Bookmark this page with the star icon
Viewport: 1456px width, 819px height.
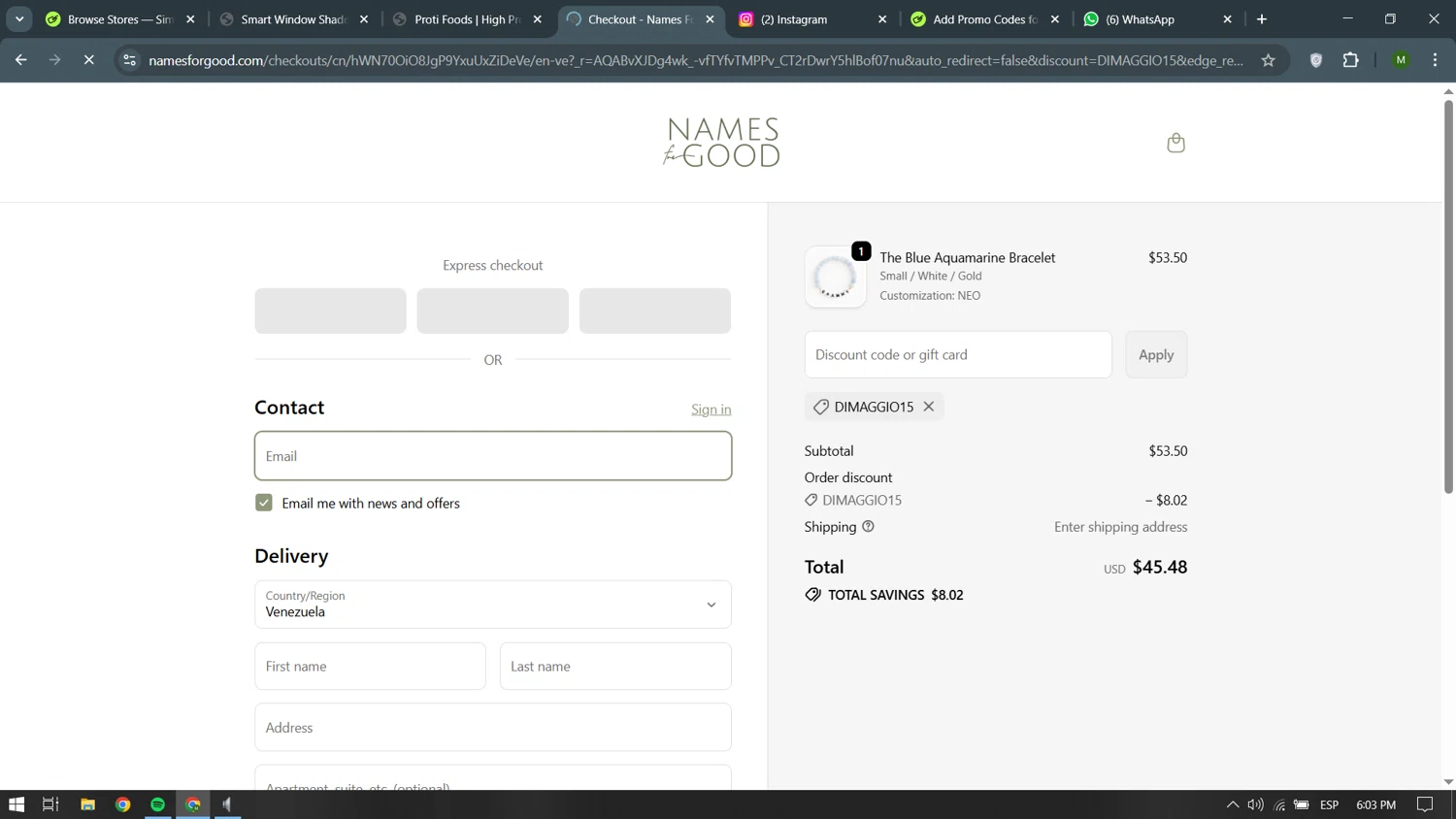tap(1268, 60)
